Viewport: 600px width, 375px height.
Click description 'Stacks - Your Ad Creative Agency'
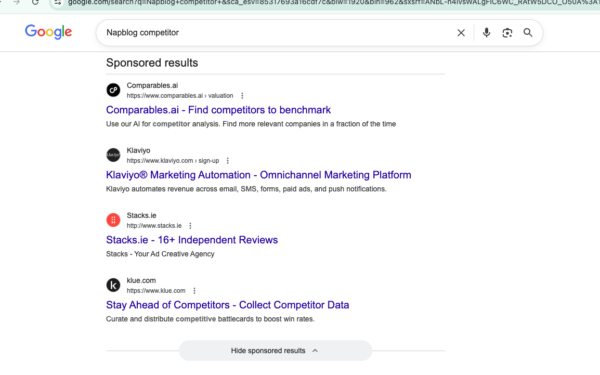160,254
